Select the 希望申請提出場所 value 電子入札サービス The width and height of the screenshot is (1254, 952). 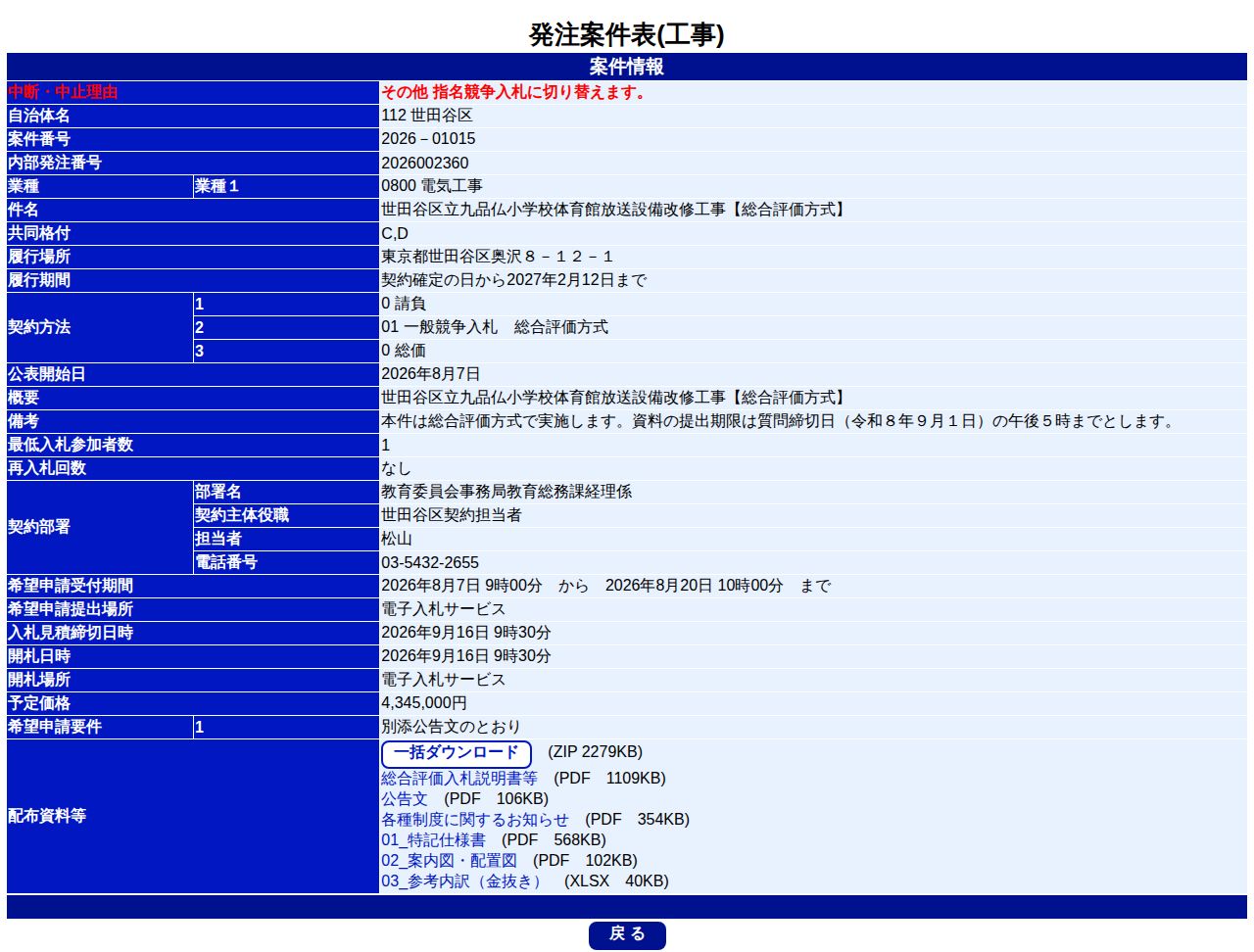coord(444,609)
